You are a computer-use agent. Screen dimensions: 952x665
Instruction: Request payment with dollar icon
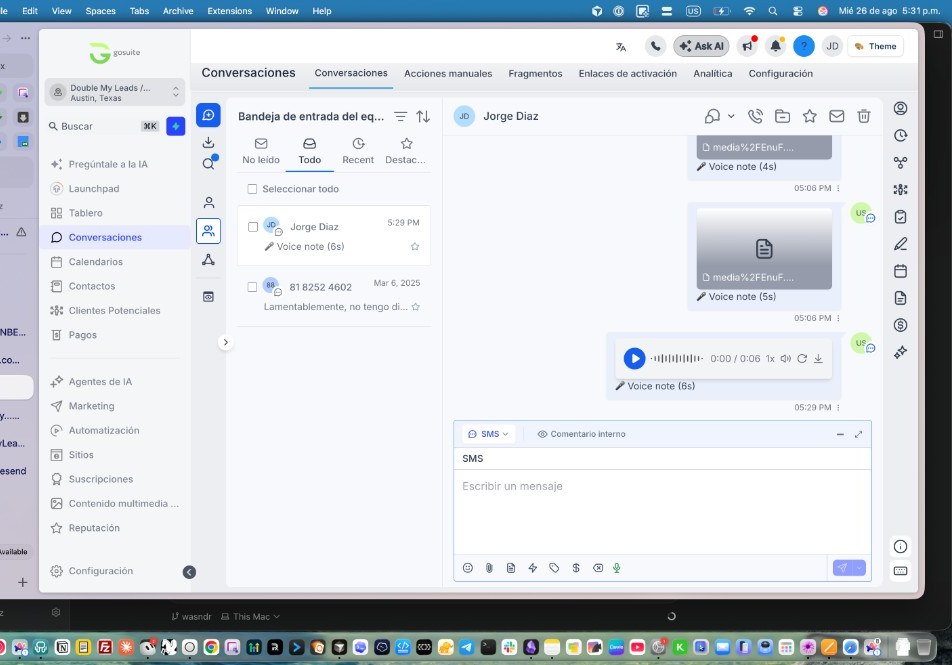pos(576,568)
